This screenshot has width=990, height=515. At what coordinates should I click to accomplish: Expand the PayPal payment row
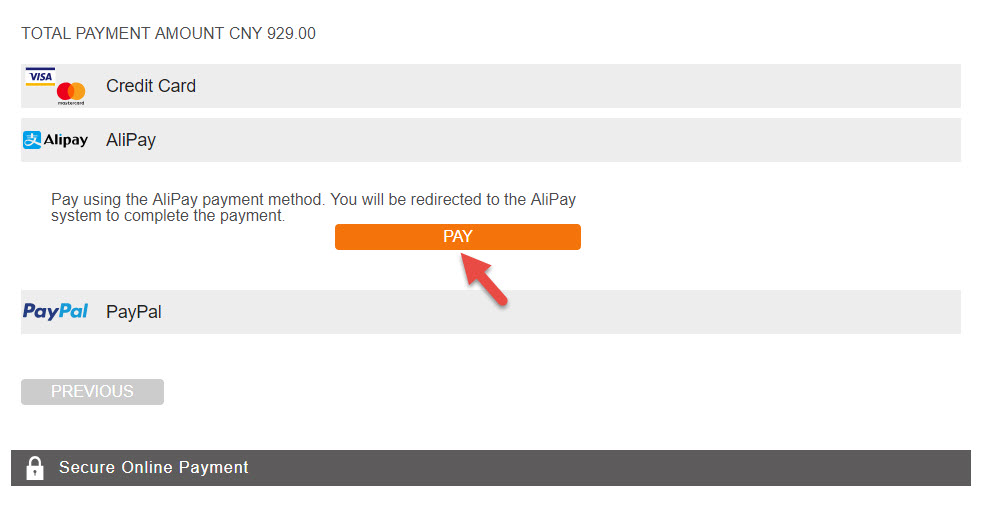(x=491, y=312)
